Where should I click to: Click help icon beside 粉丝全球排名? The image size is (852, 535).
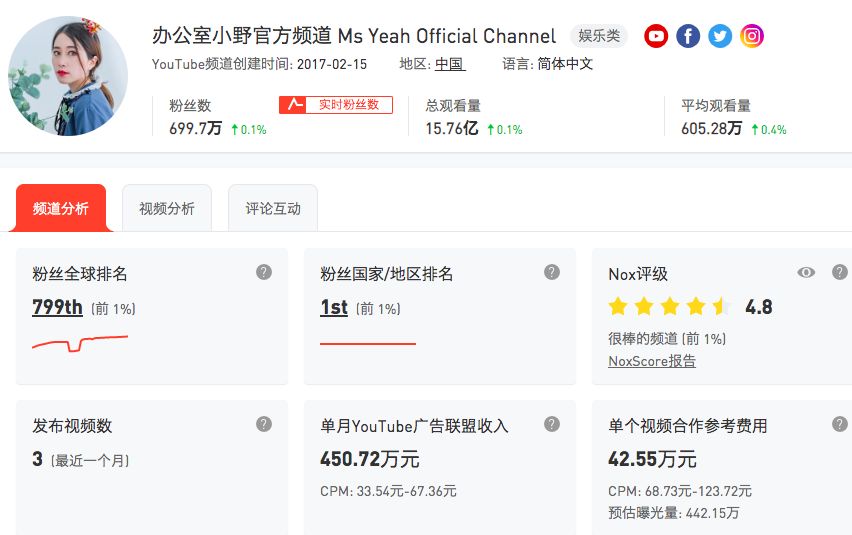[264, 272]
